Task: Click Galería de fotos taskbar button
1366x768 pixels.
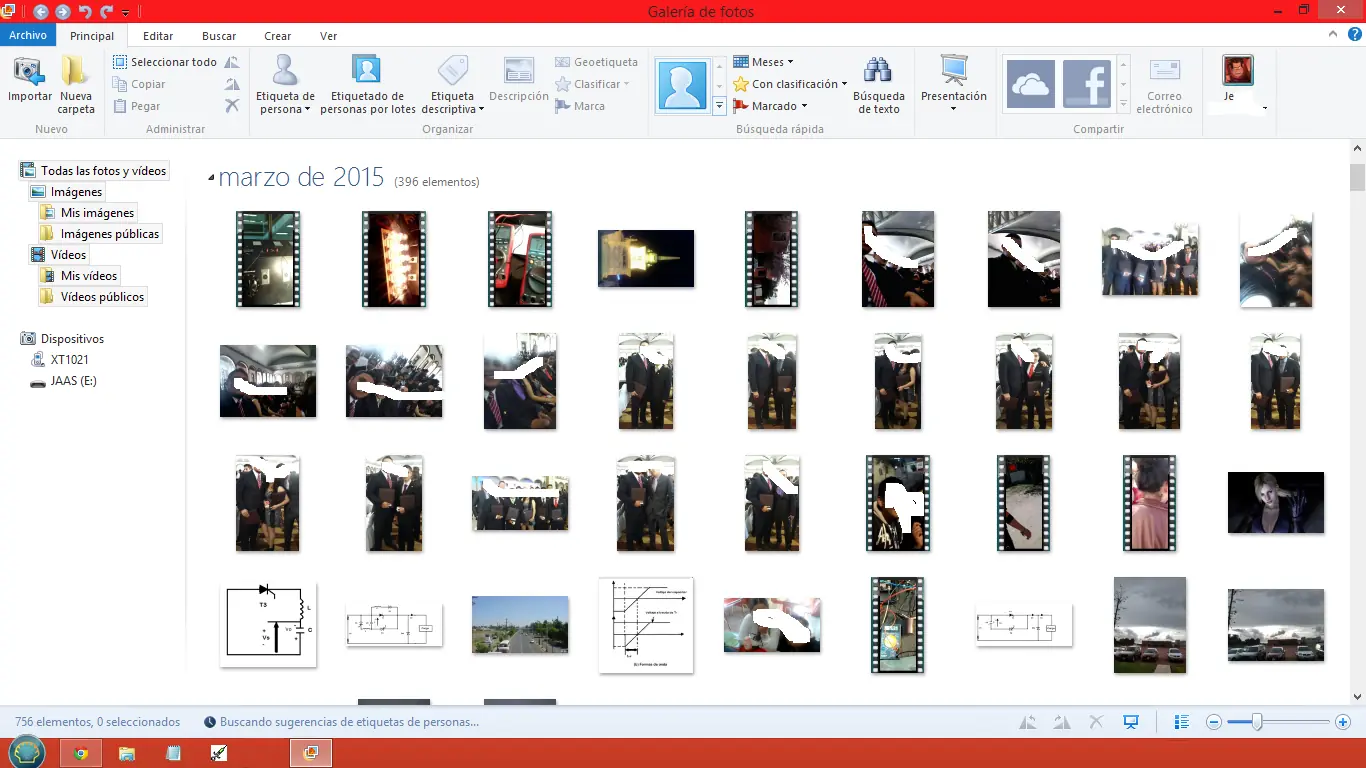Action: coord(311,753)
